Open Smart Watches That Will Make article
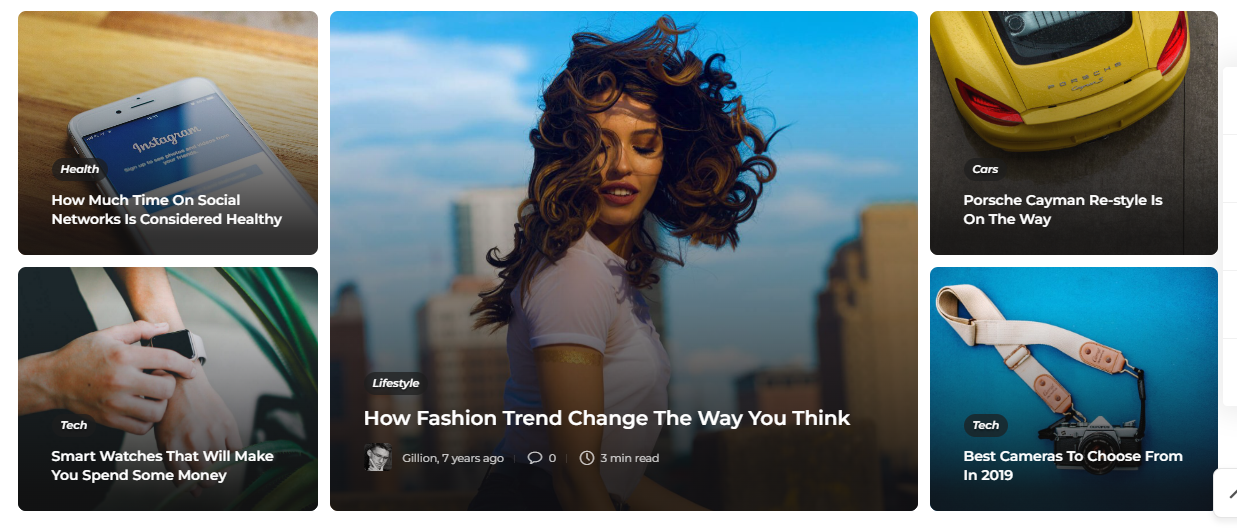 click(x=163, y=465)
